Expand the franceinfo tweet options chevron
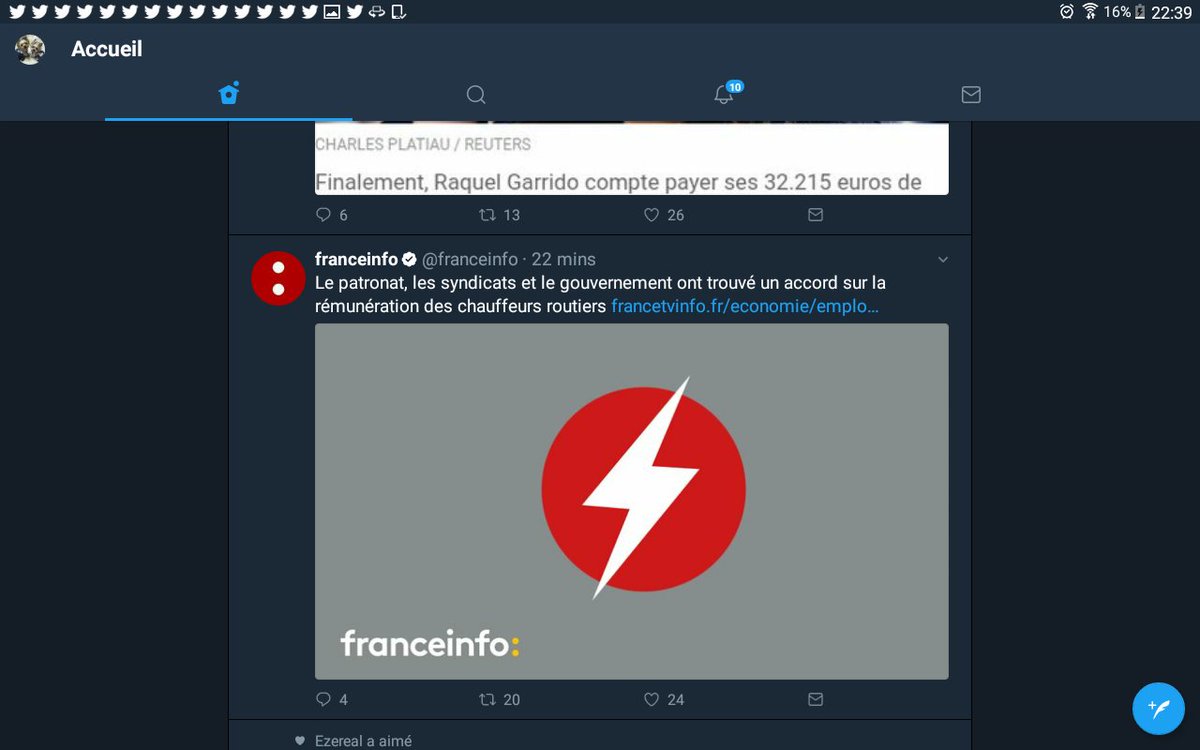 coord(942,260)
